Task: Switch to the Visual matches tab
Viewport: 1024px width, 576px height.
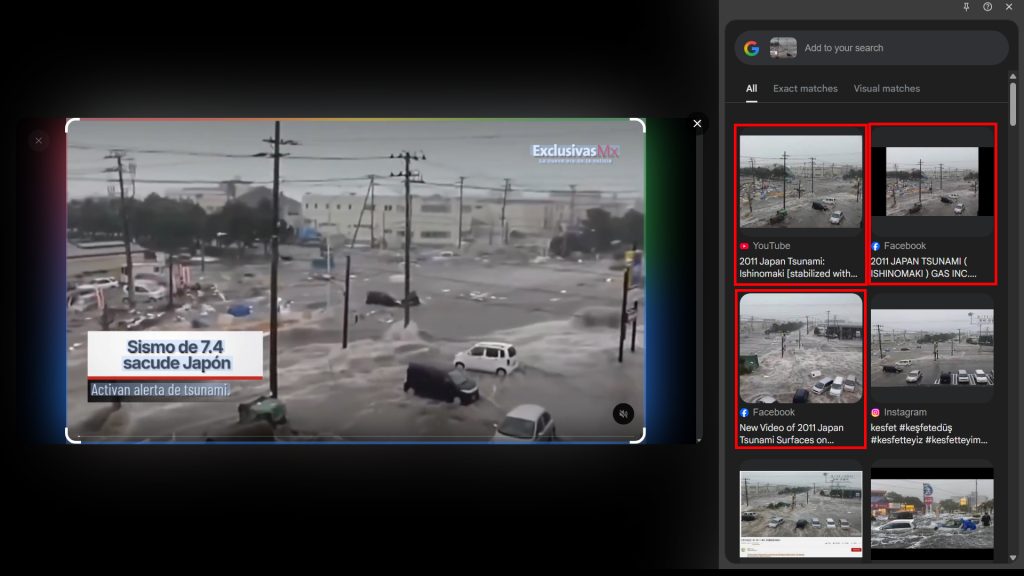Action: point(886,89)
